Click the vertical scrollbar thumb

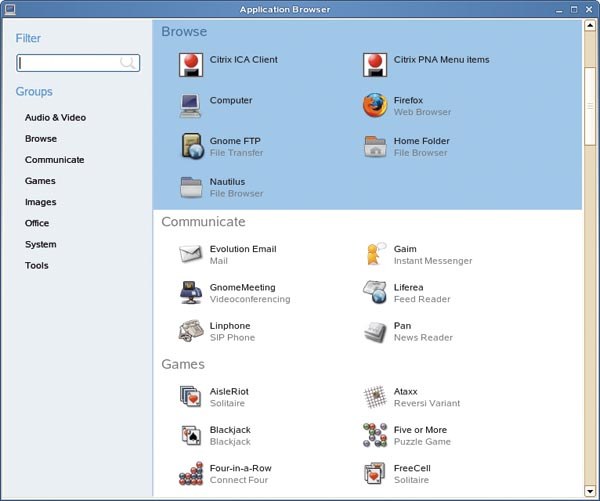(590, 106)
